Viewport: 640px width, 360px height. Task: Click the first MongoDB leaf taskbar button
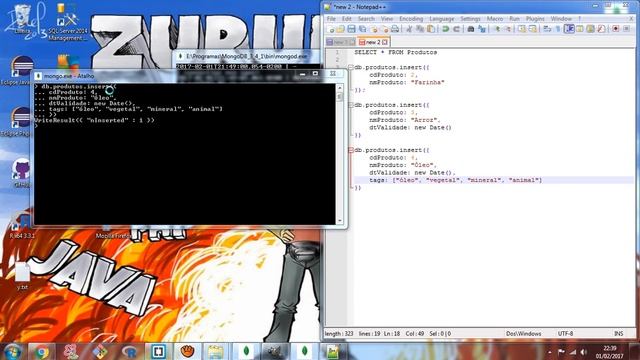click(246, 352)
